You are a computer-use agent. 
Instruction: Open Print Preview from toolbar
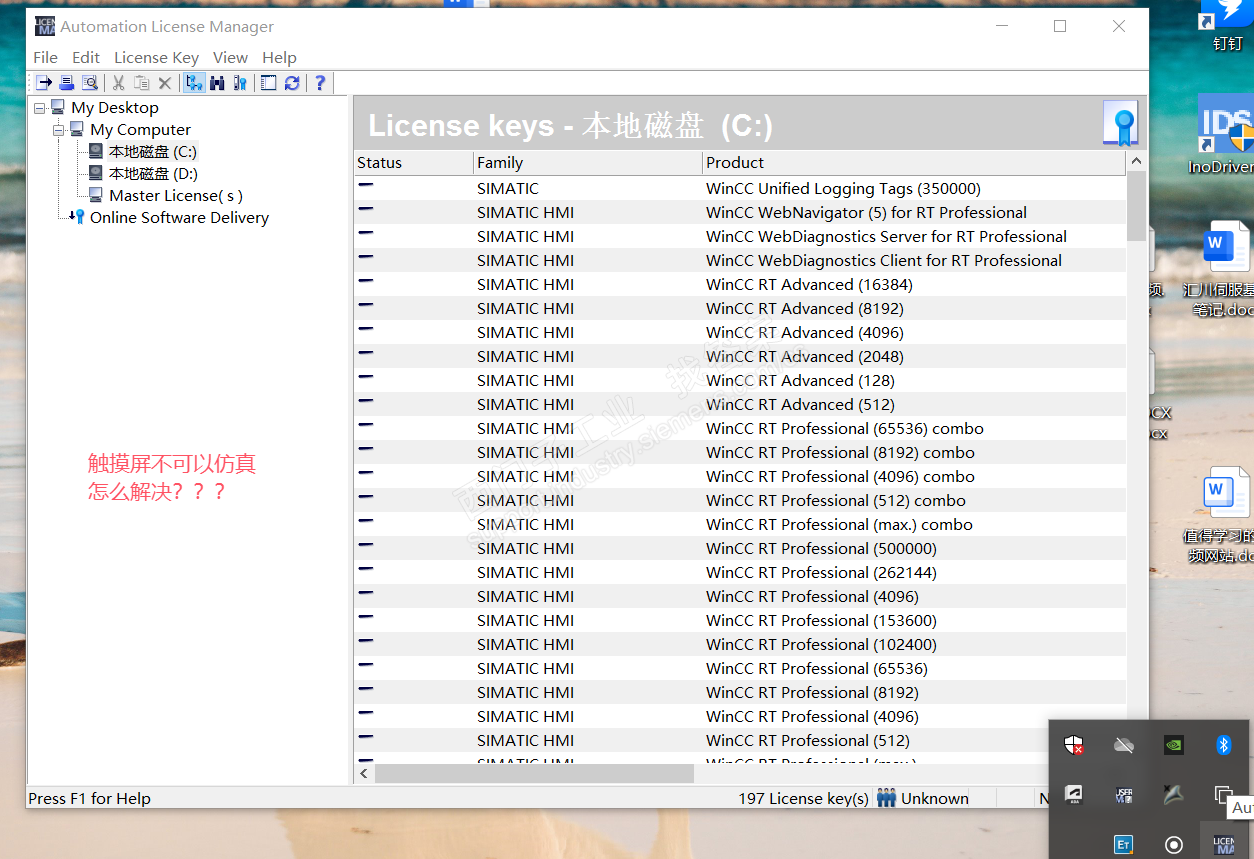coord(90,83)
